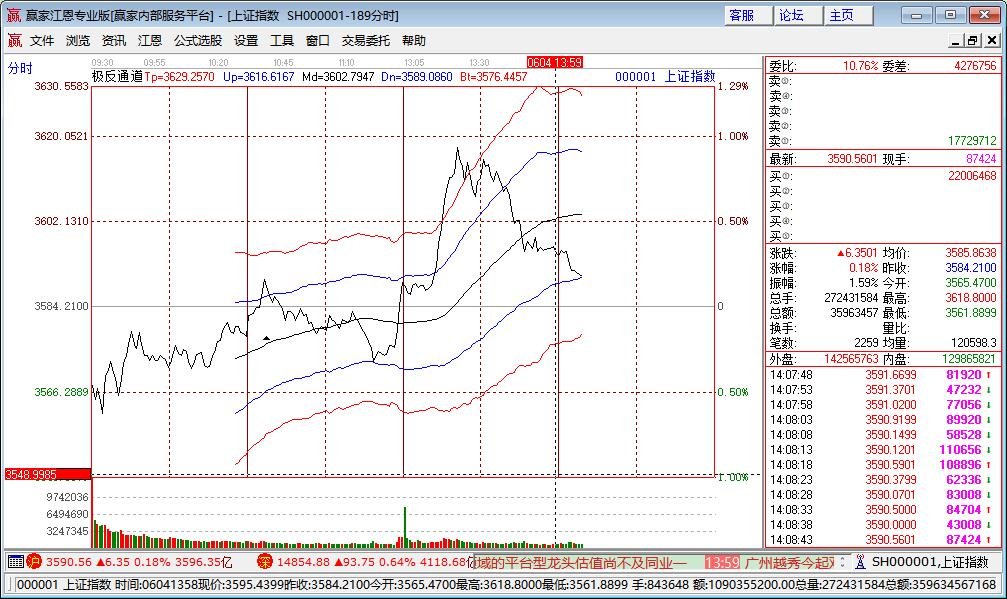Open the 江恩 menu

tap(148, 41)
